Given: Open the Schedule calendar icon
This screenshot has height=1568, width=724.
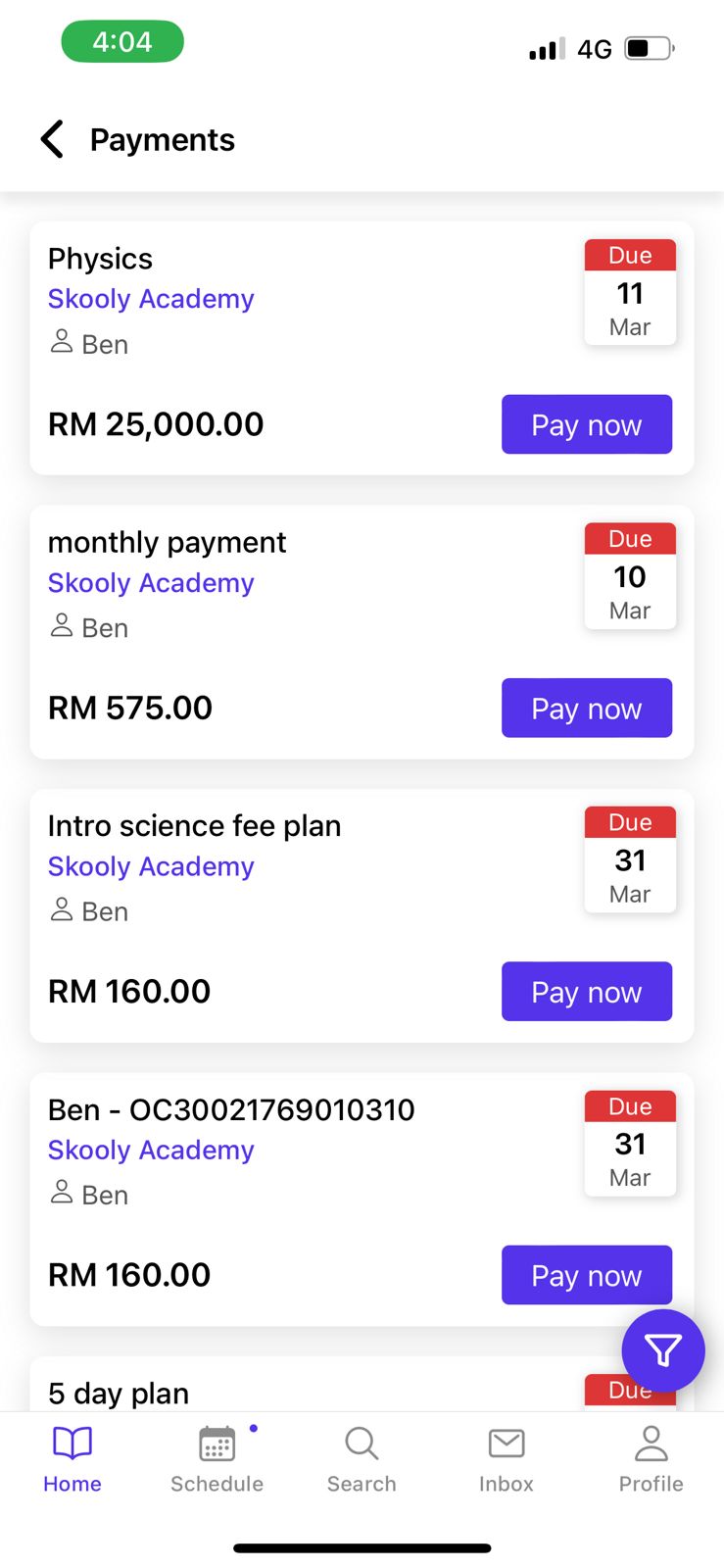Looking at the screenshot, I should pos(217,1444).
